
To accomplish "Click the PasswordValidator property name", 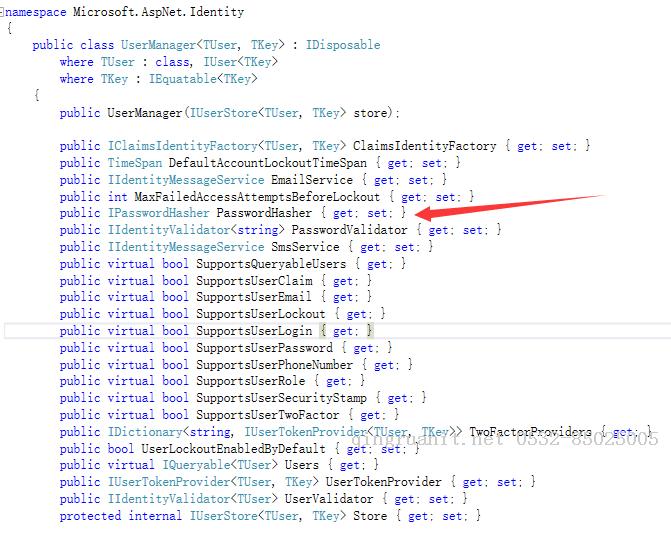I will pos(349,230).
